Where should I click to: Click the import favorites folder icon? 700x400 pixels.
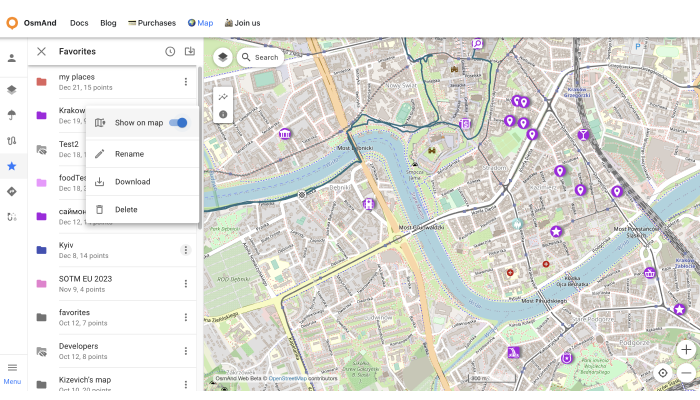click(189, 51)
